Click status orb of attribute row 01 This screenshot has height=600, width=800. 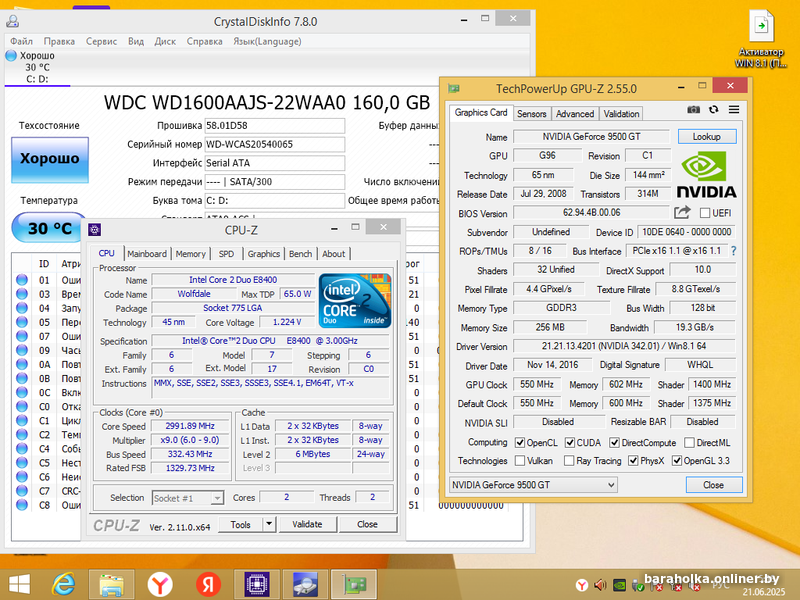pyautogui.click(x=21, y=280)
